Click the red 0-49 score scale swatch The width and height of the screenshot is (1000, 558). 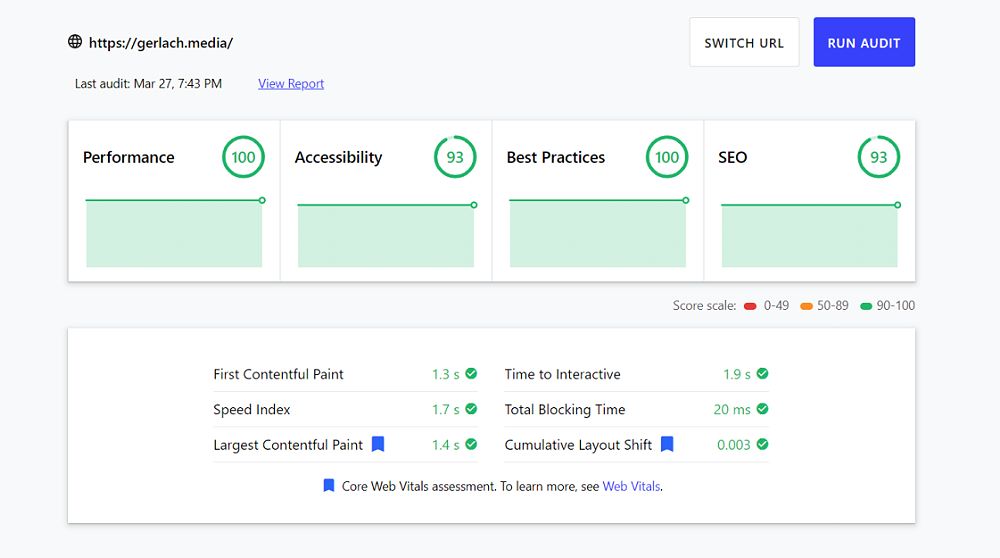point(750,306)
